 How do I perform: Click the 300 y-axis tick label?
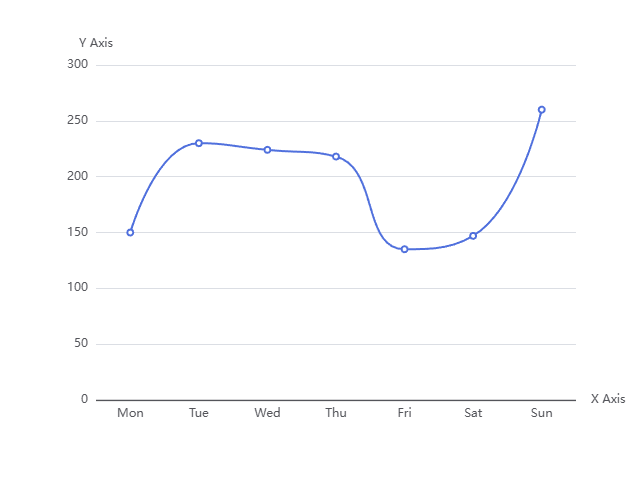pos(78,65)
